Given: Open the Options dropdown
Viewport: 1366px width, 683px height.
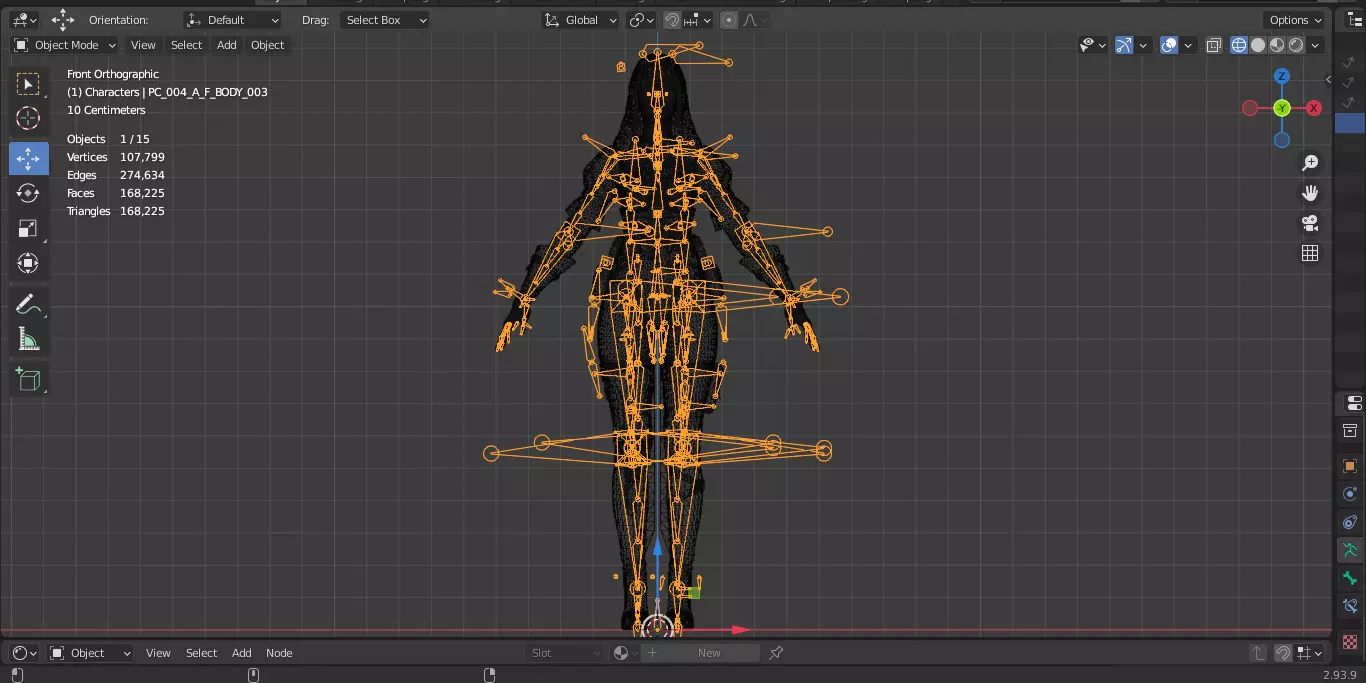Looking at the screenshot, I should (1295, 20).
